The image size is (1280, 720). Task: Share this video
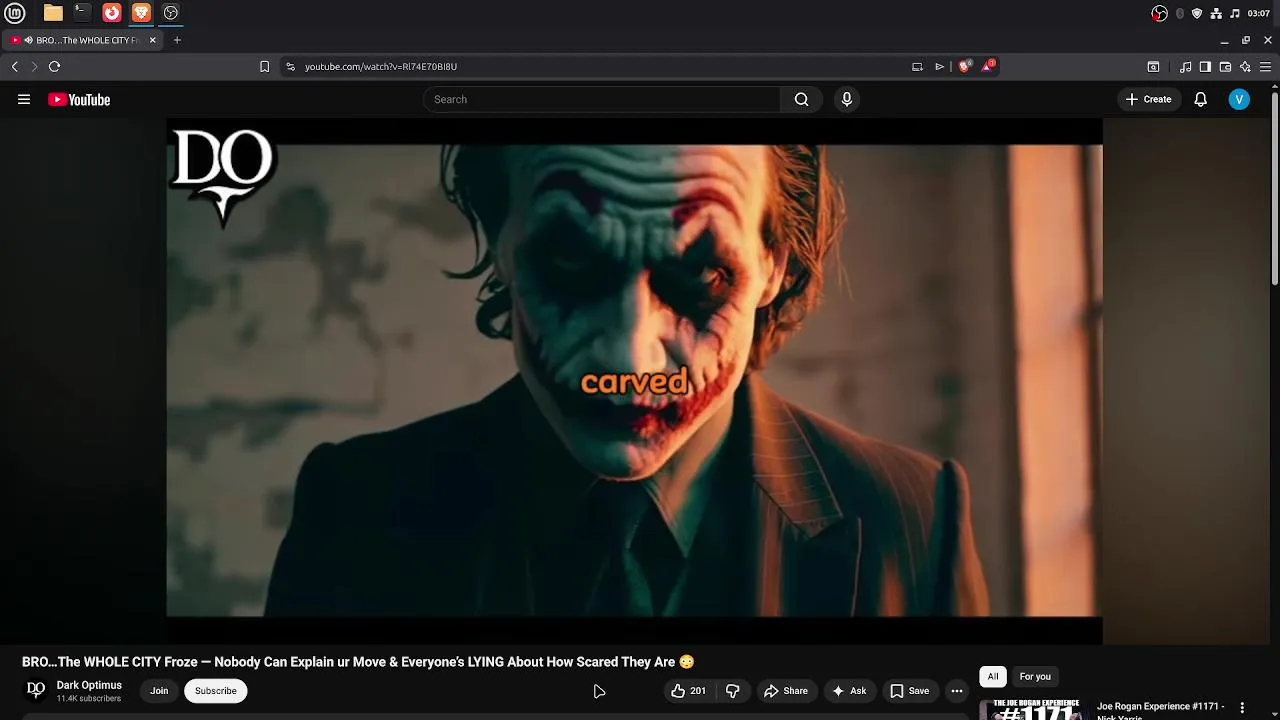(x=786, y=691)
